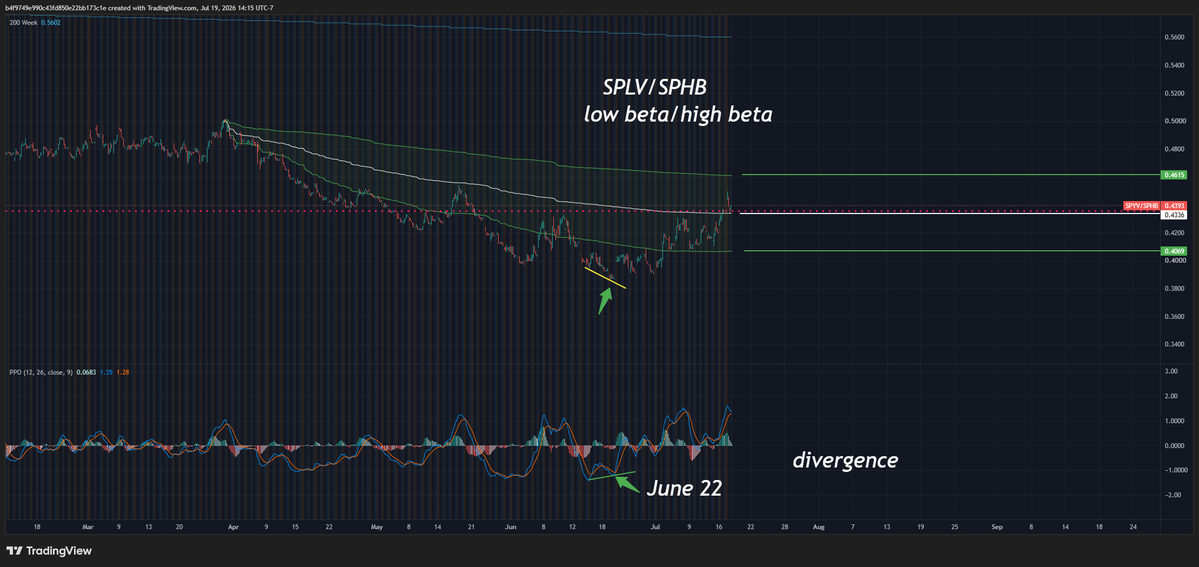Select the white horizontal line at 0.4336
1199x567 pixels.
pos(950,214)
